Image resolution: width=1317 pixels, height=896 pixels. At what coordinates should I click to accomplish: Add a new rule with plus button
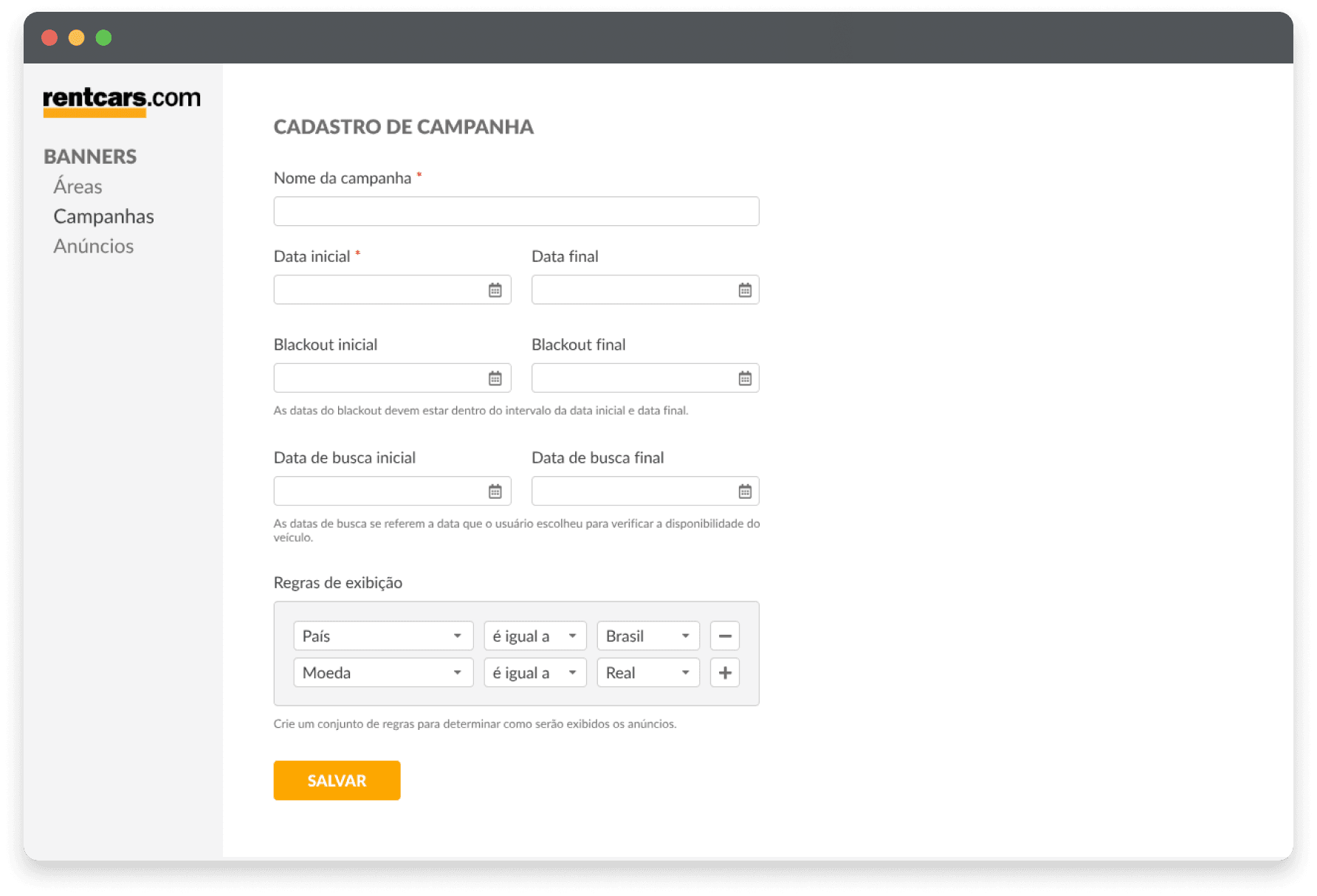(x=725, y=672)
